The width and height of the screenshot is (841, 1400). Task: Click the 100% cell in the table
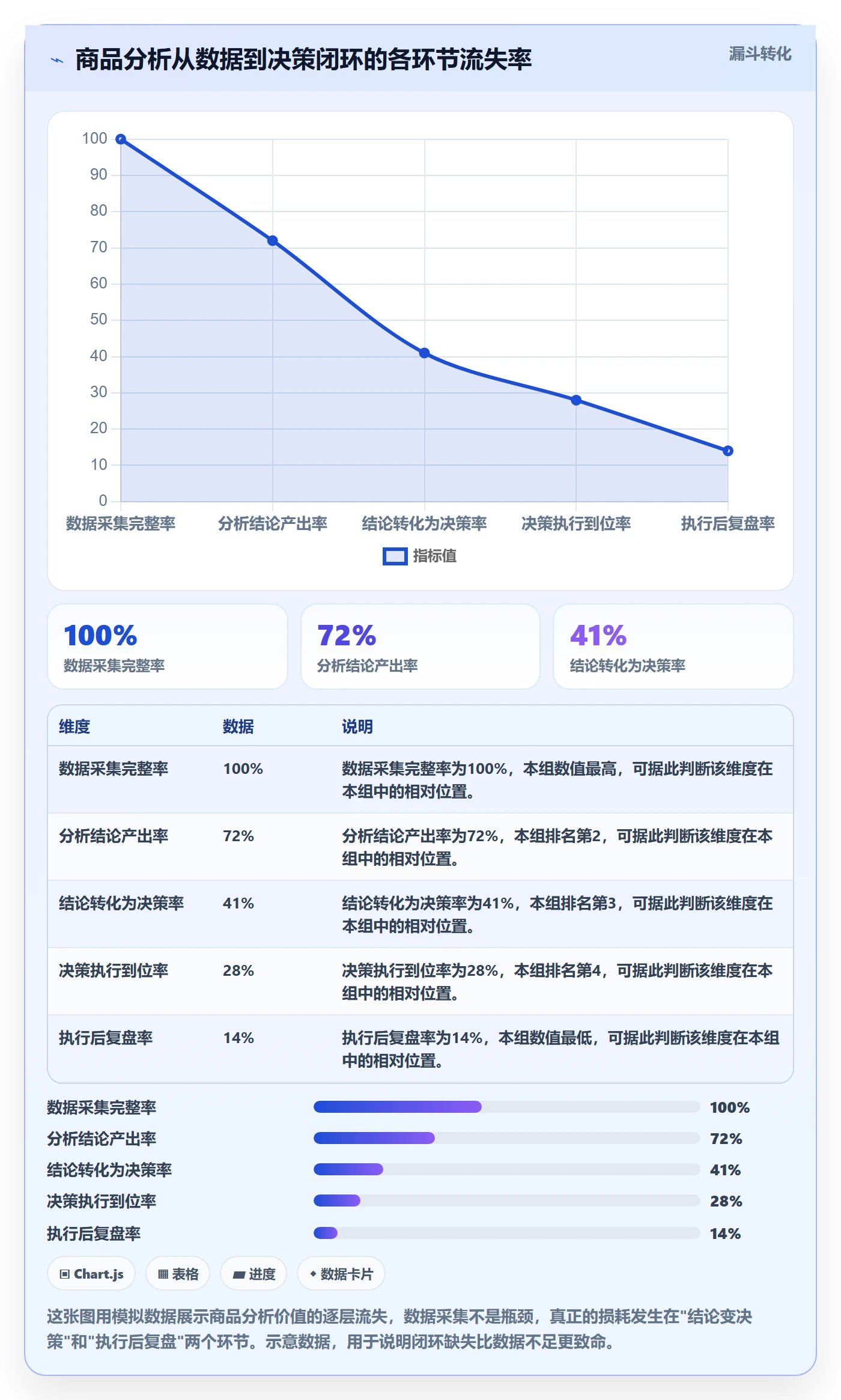243,769
